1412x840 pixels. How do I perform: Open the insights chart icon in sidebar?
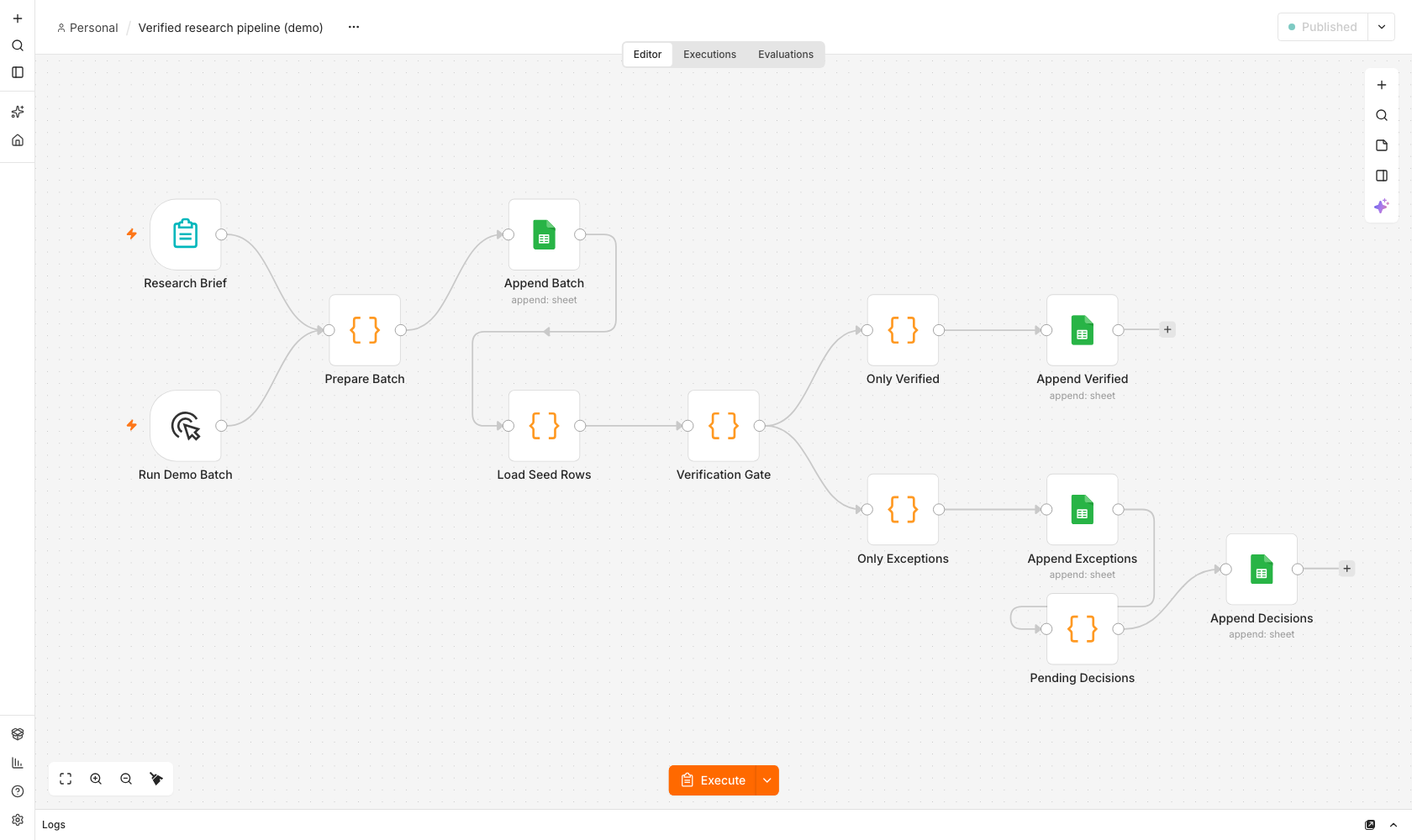(18, 763)
